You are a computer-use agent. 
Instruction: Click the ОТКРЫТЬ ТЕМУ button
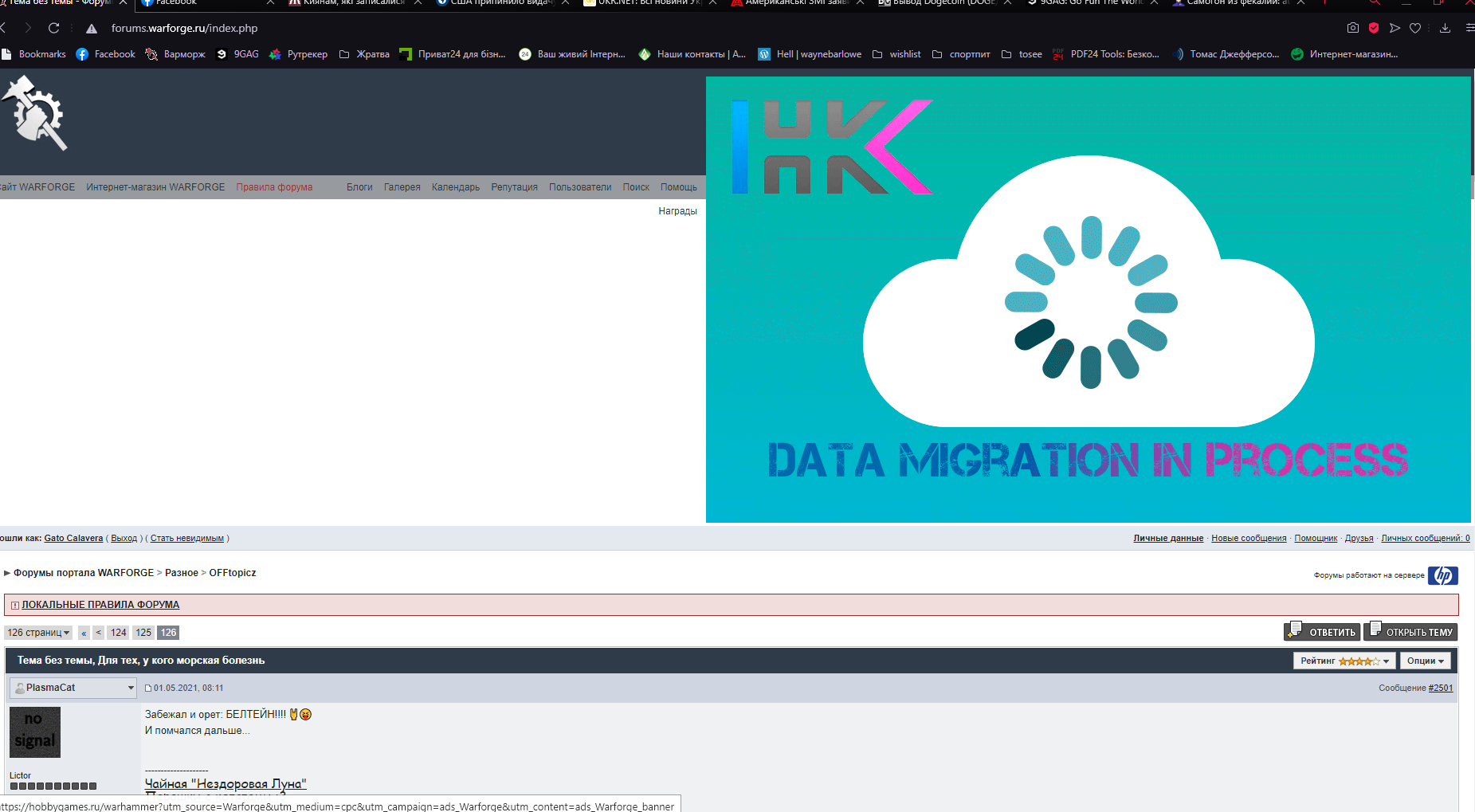(1410, 631)
